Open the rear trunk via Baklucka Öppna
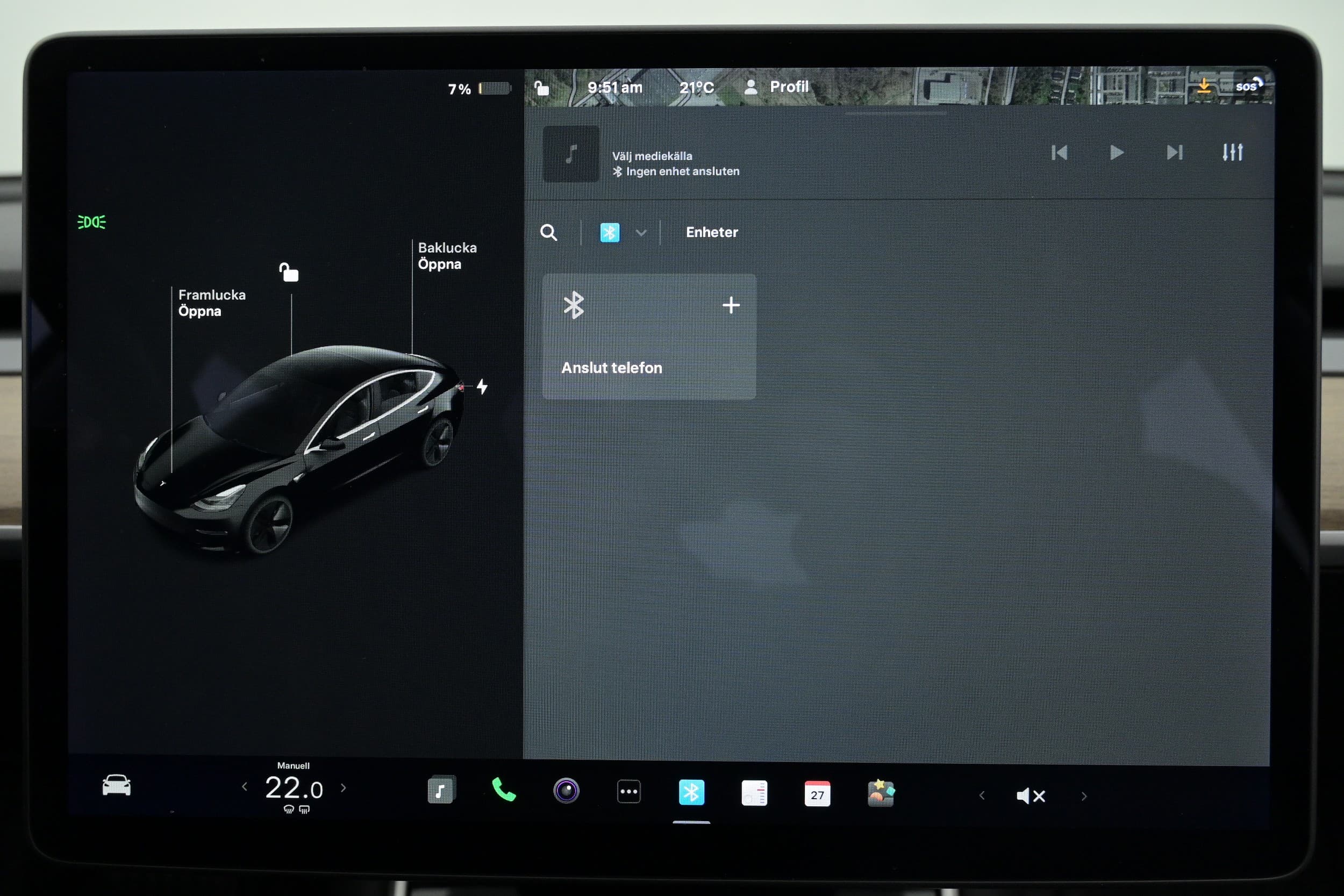The width and height of the screenshot is (1344, 896). [447, 255]
